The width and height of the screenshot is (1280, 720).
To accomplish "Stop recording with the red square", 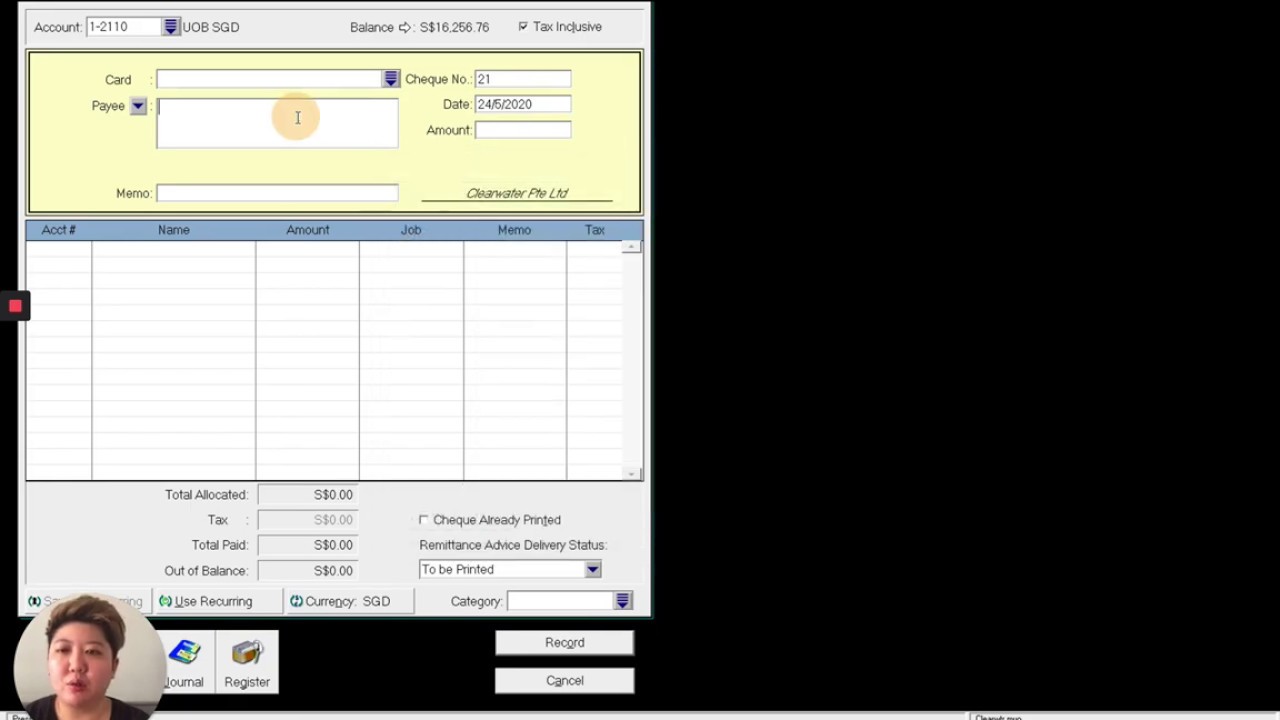I will (15, 306).
